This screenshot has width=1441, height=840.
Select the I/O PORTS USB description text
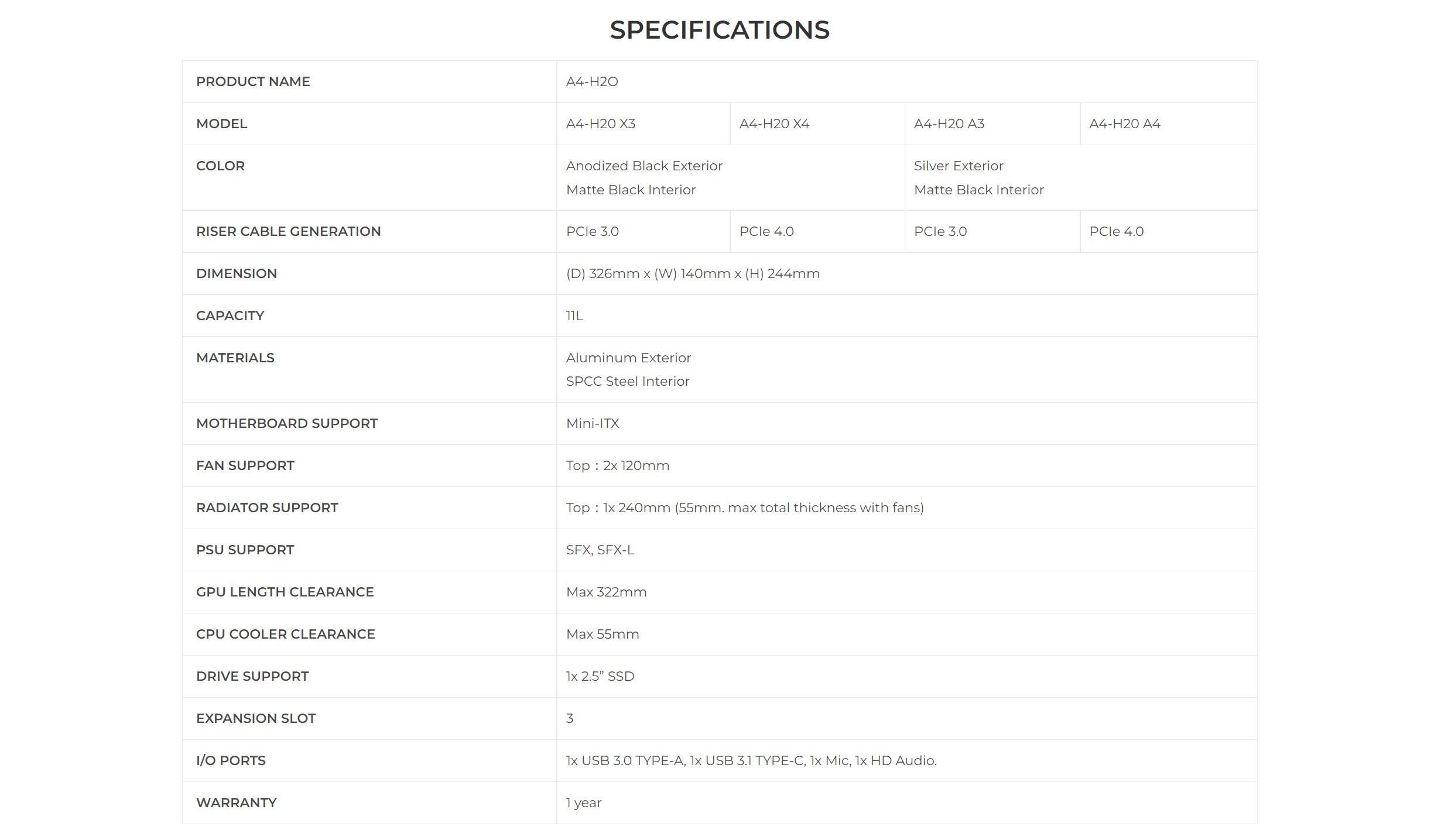(x=751, y=760)
